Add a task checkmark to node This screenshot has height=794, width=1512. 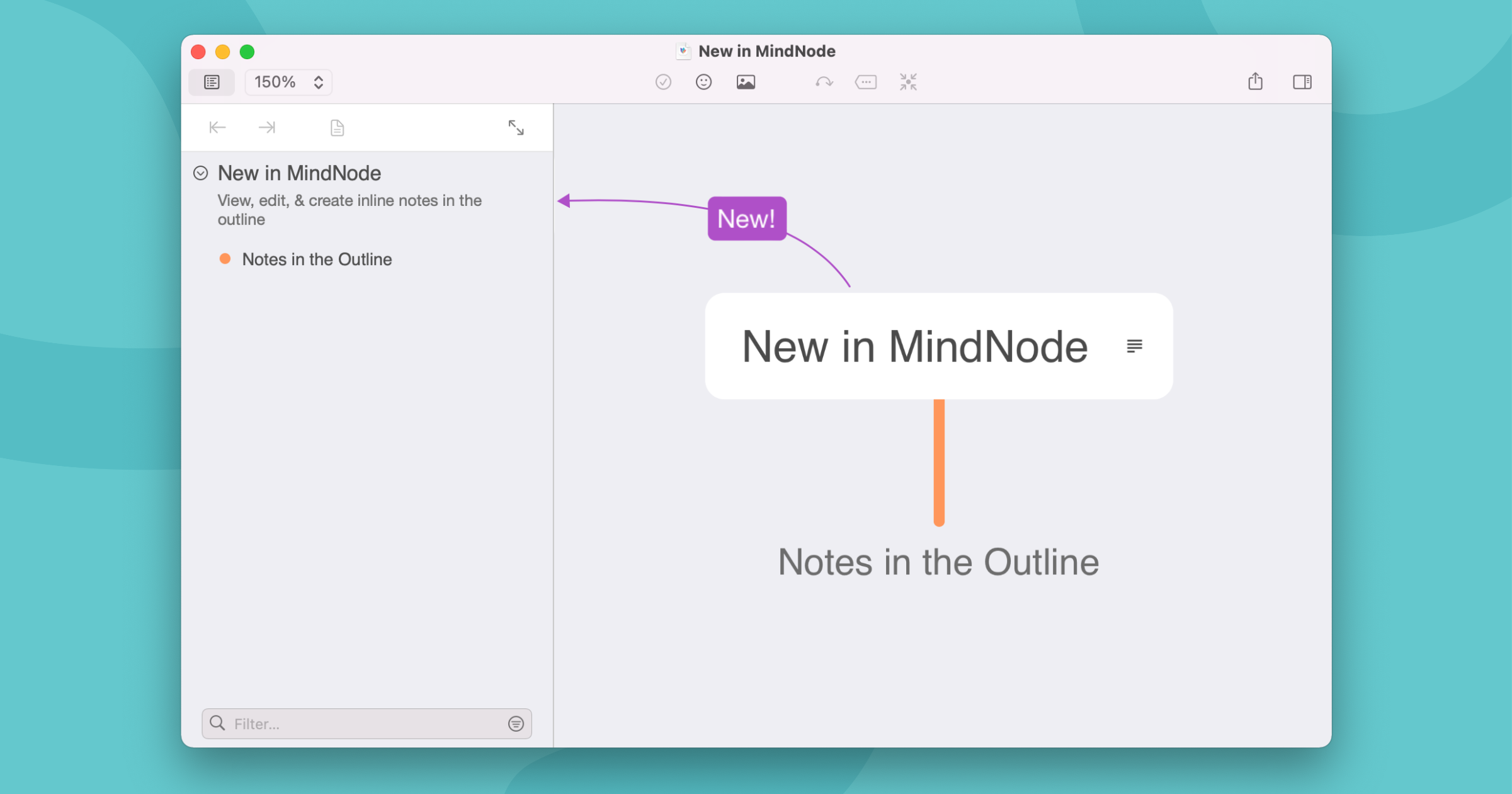[663, 82]
